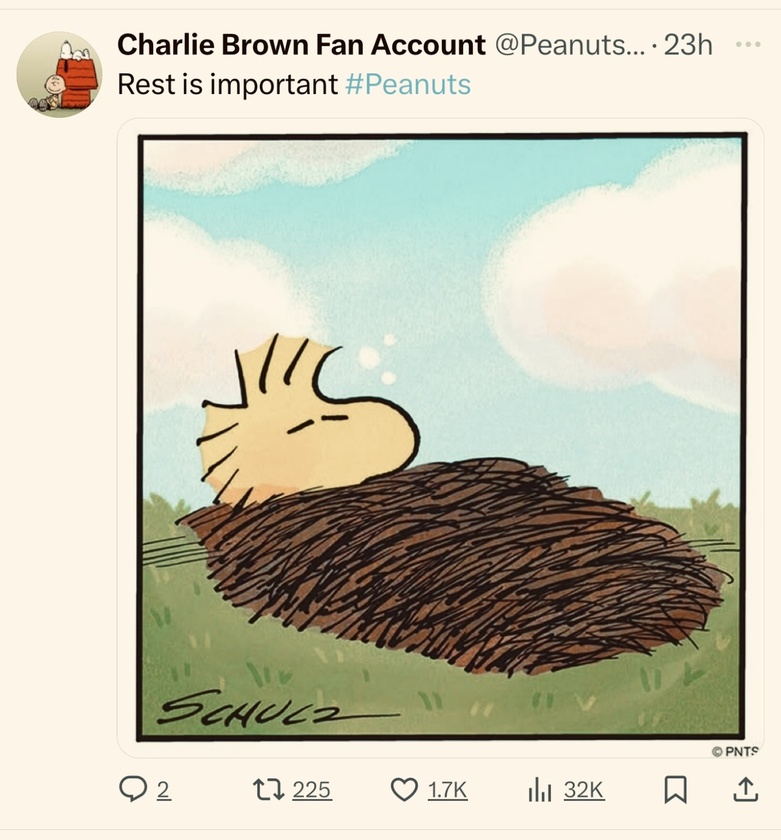
Task: View the 2 replies count
Action: (x=163, y=790)
